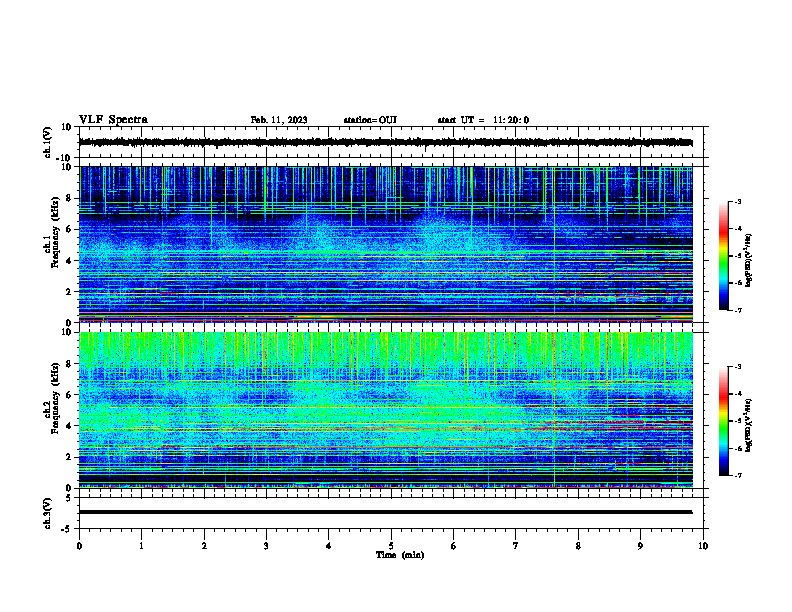Click time axis tick label "4"
792x612 pixels.
329,546
